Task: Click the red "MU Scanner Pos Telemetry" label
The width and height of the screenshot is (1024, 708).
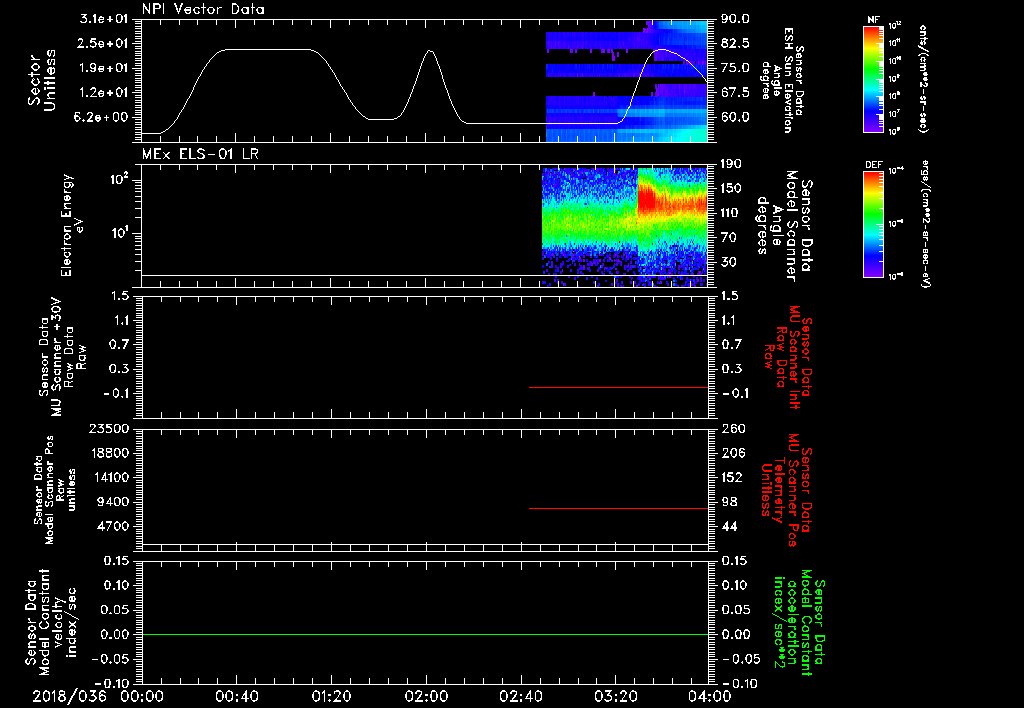Action: [787, 490]
